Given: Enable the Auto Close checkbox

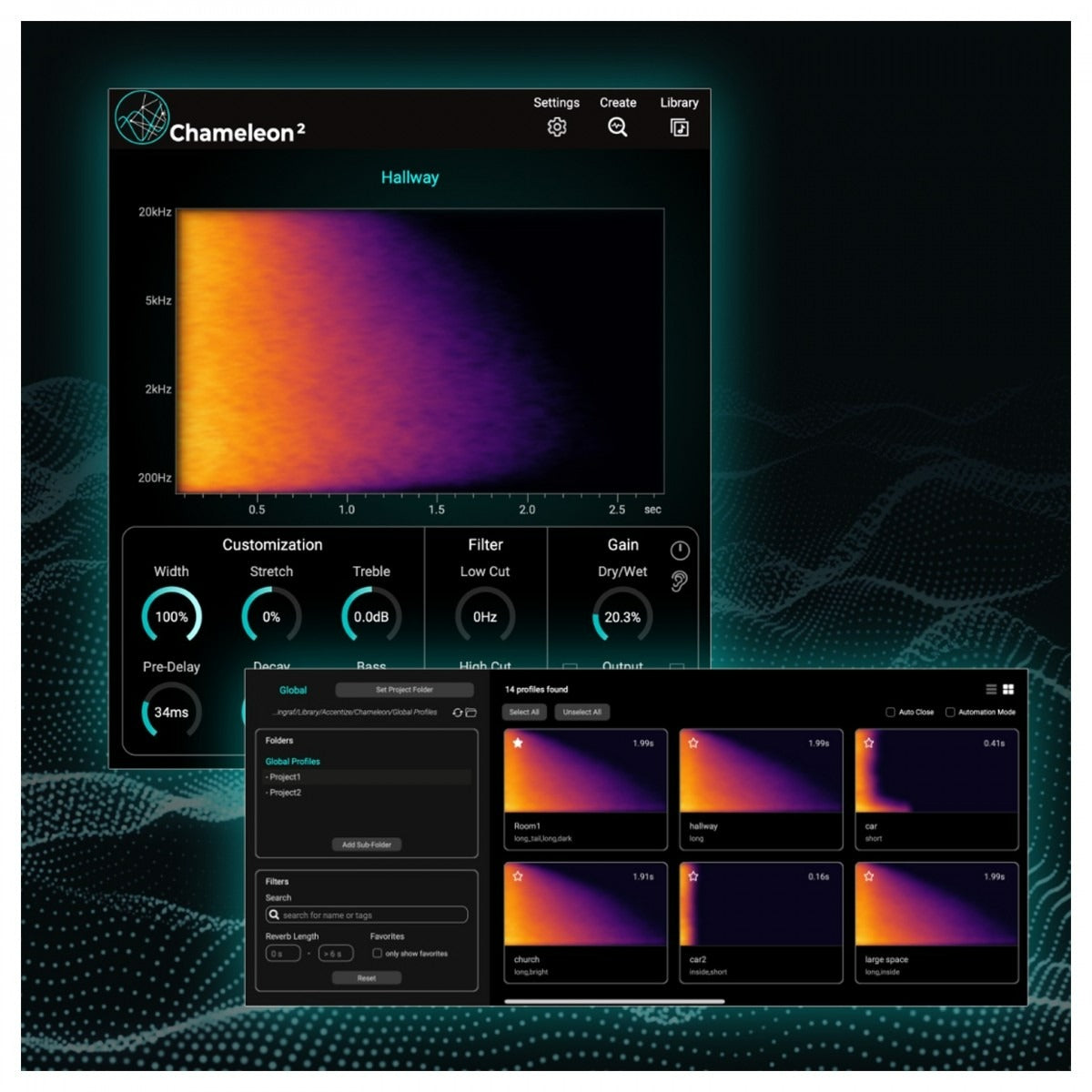Looking at the screenshot, I should click(891, 713).
